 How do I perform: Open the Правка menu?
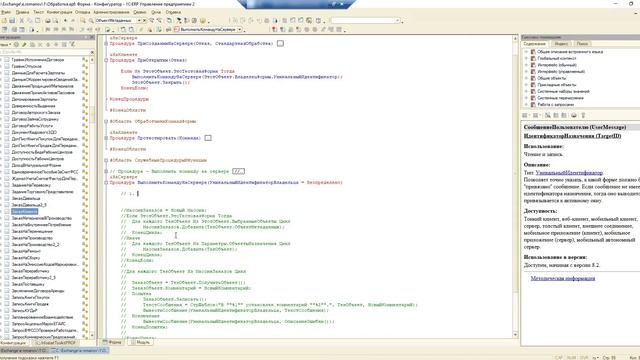22,12
